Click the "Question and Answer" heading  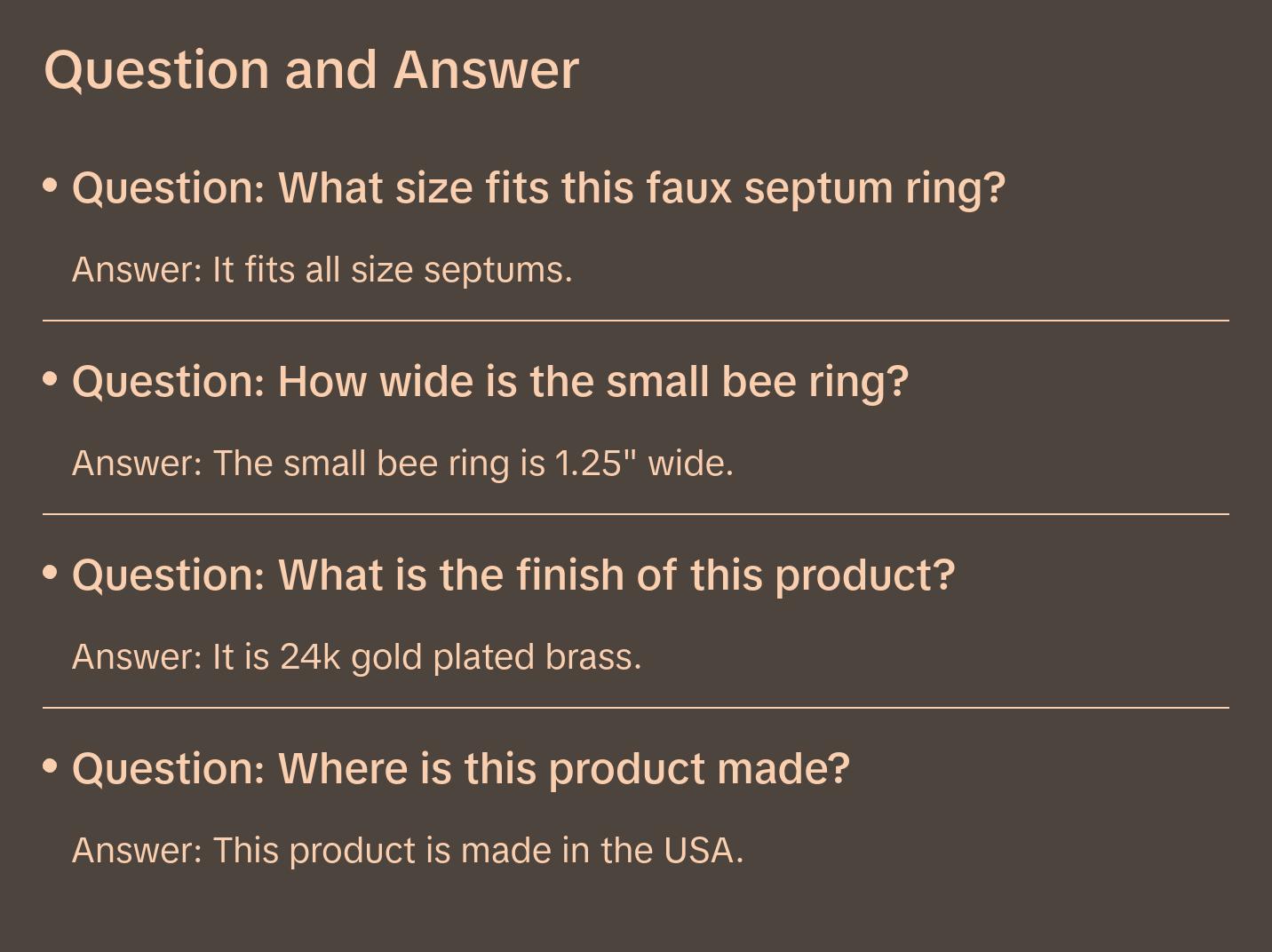pyautogui.click(x=311, y=69)
